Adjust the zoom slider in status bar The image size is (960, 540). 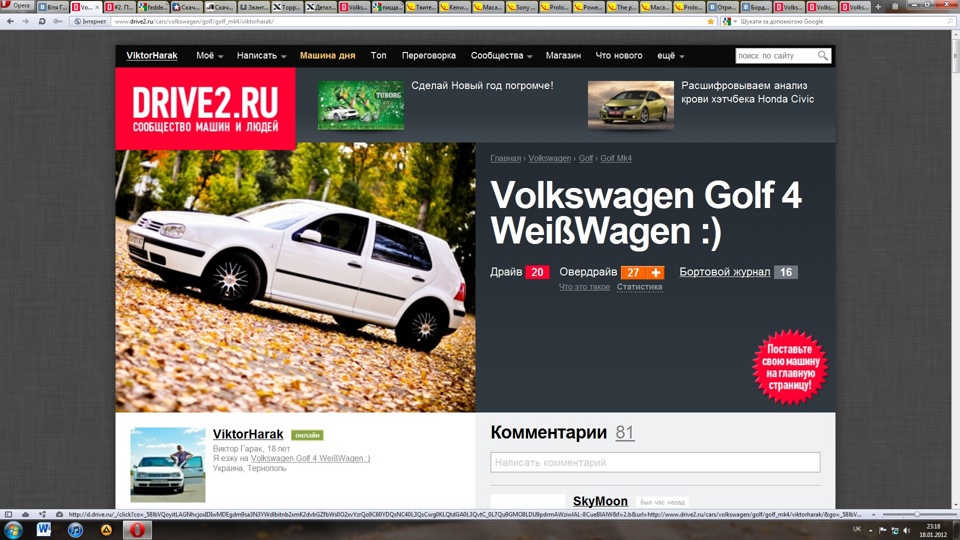click(917, 514)
